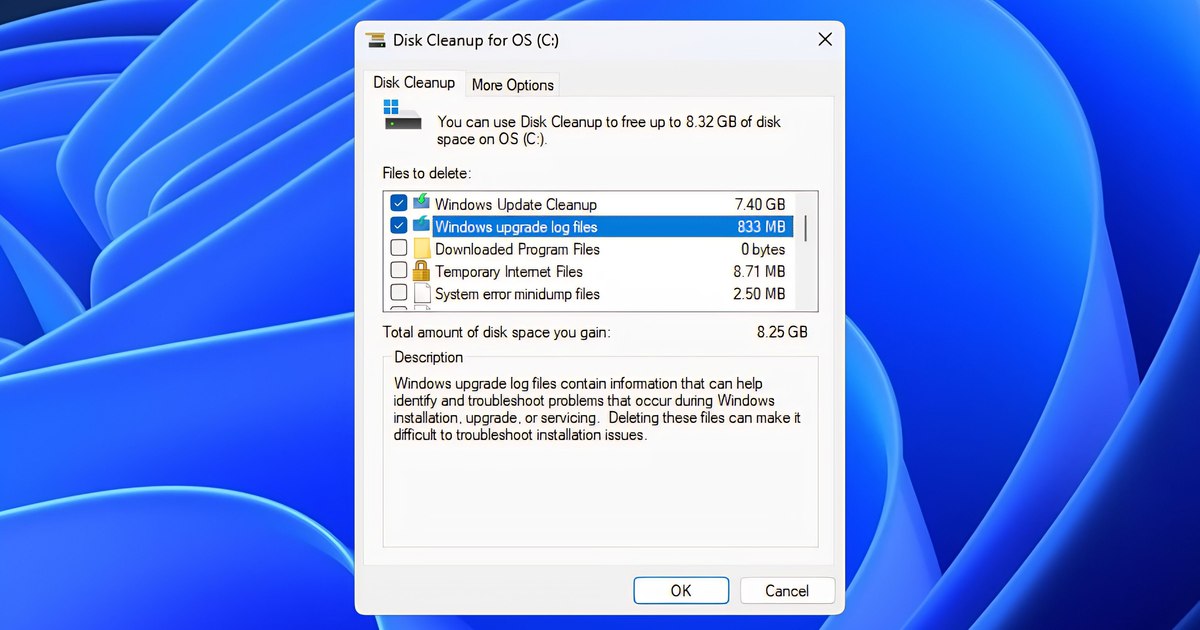The height and width of the screenshot is (630, 1200).
Task: Select the Windows upgrade log files row text
Action: (x=516, y=227)
